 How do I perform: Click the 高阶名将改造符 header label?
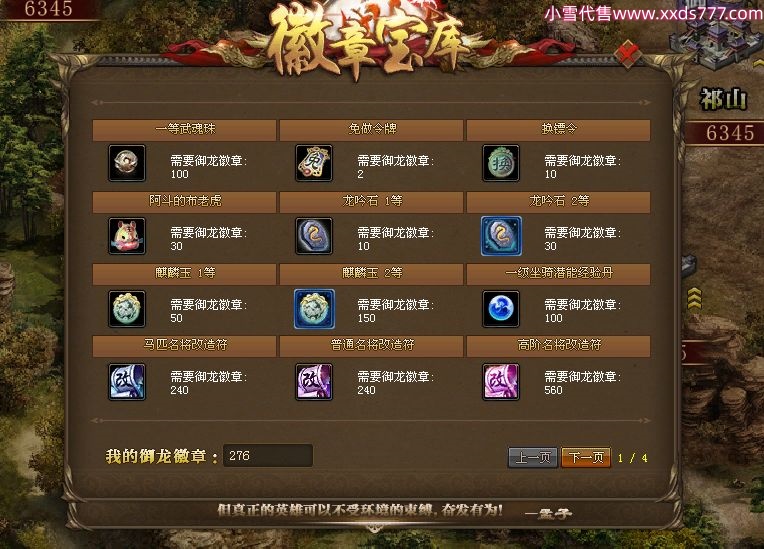[559, 345]
